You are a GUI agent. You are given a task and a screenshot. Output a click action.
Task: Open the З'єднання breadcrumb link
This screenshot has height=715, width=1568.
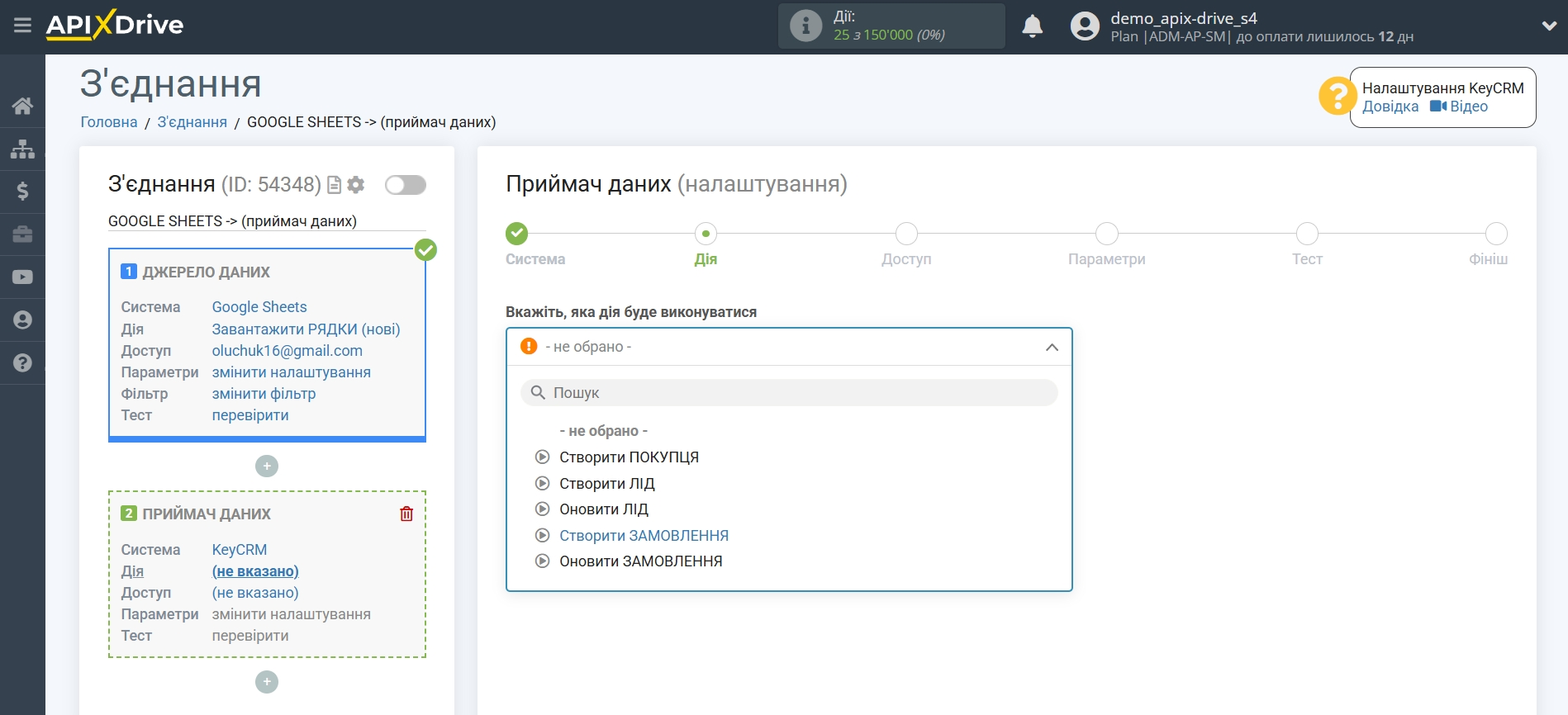pyautogui.click(x=192, y=122)
